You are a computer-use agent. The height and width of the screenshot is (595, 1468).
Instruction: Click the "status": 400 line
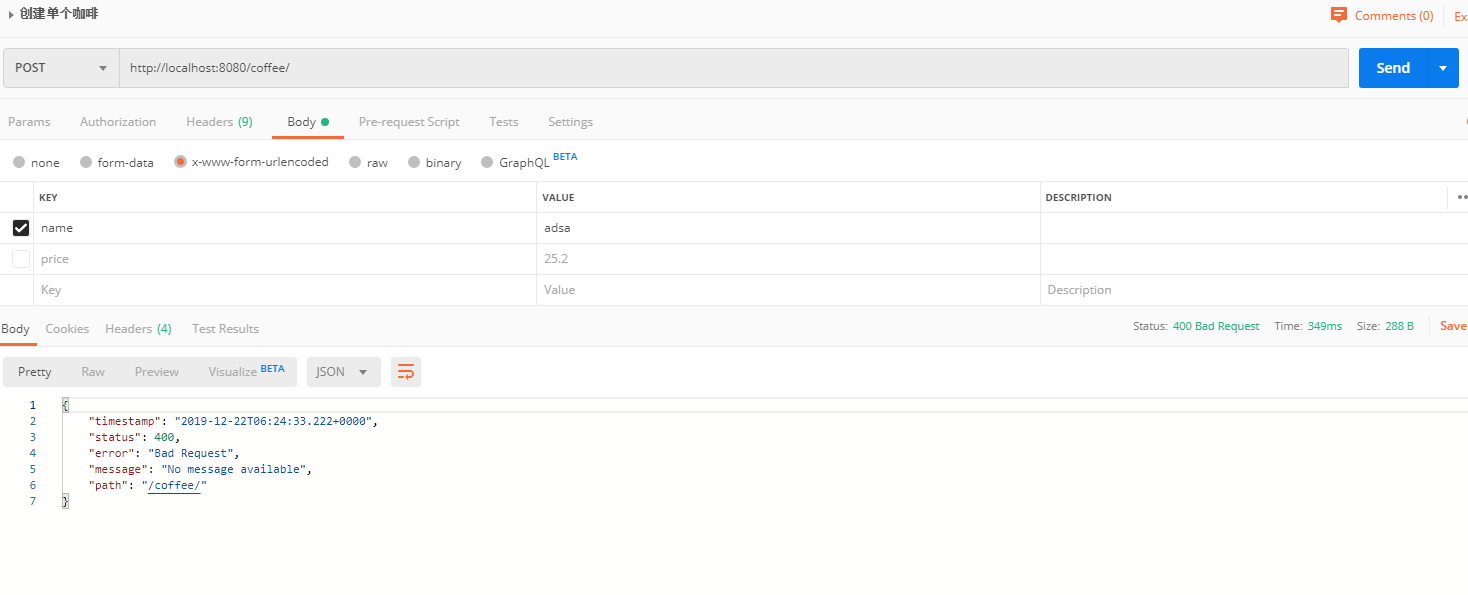tap(134, 437)
